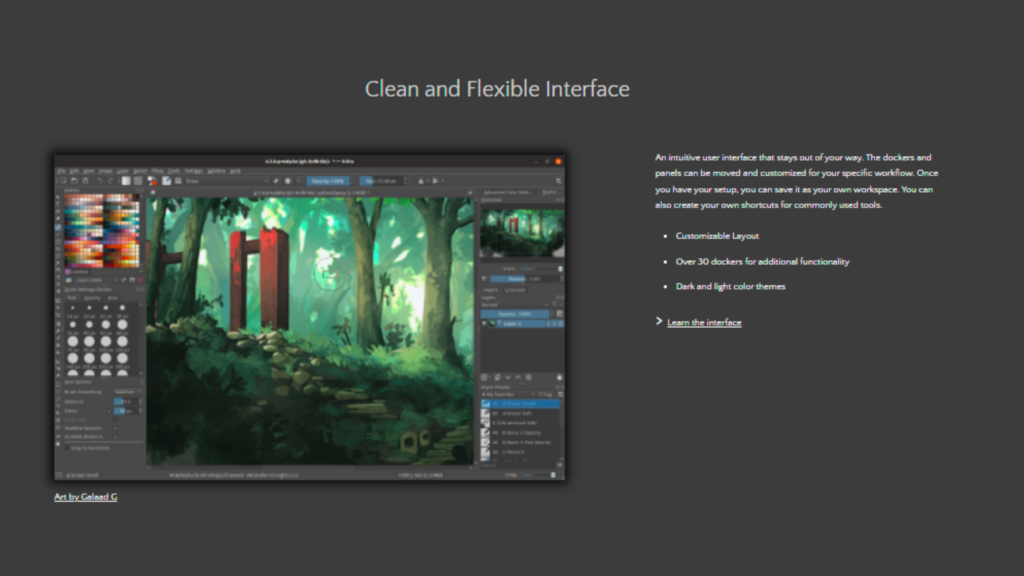Click the Overview docker thumbnail
This screenshot has height=576, width=1024.
522,233
